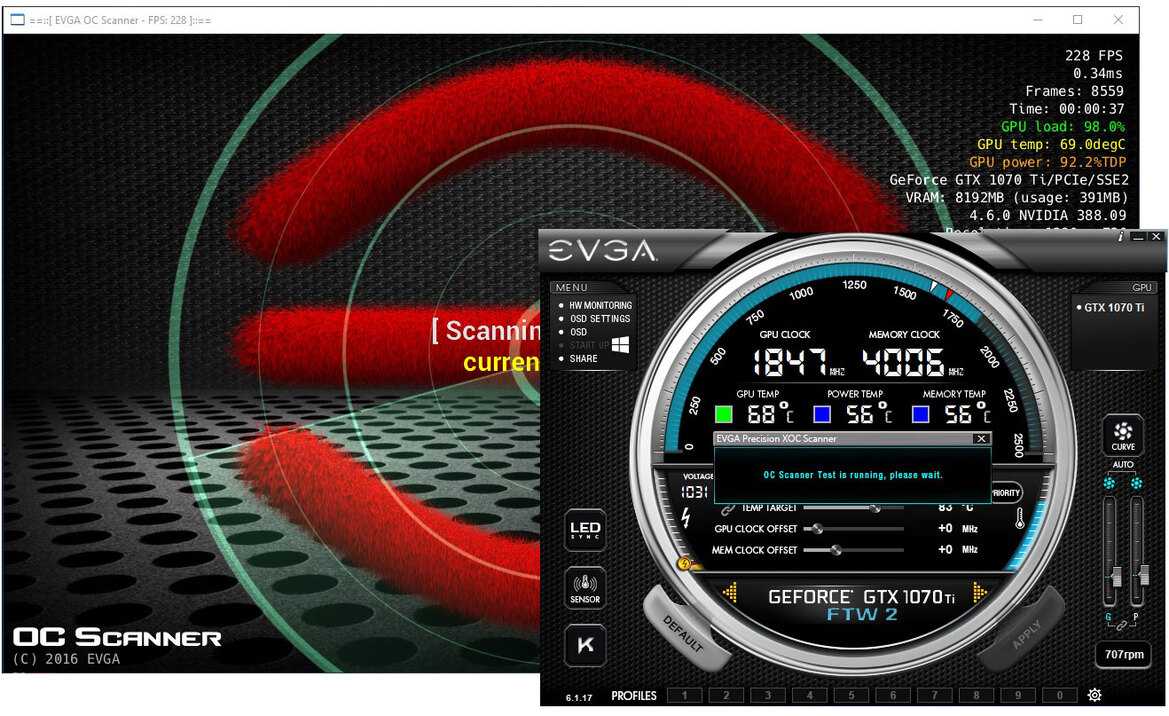Click GPU Clock Offset +0 value
This screenshot has height=716, width=1169.
click(945, 529)
